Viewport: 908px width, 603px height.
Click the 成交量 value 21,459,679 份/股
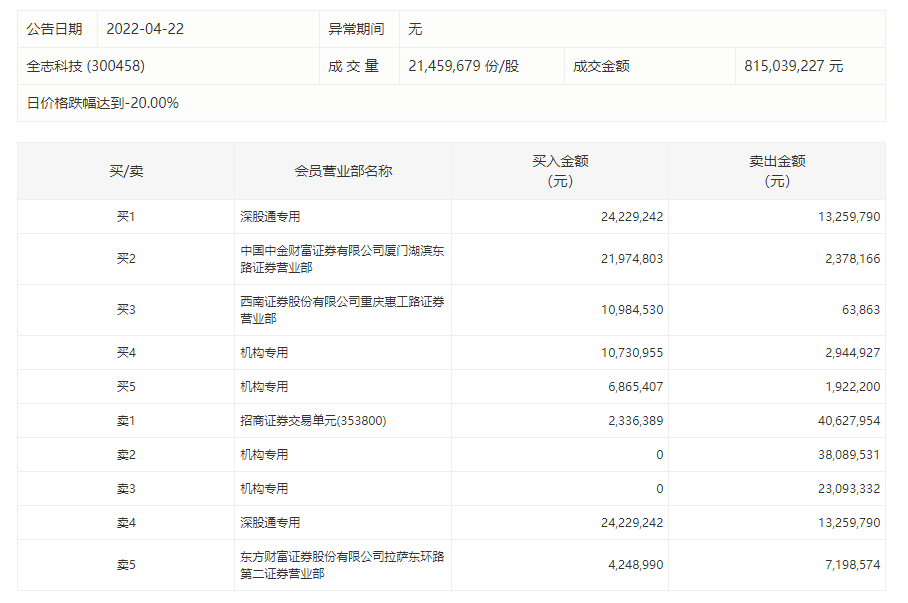point(464,66)
